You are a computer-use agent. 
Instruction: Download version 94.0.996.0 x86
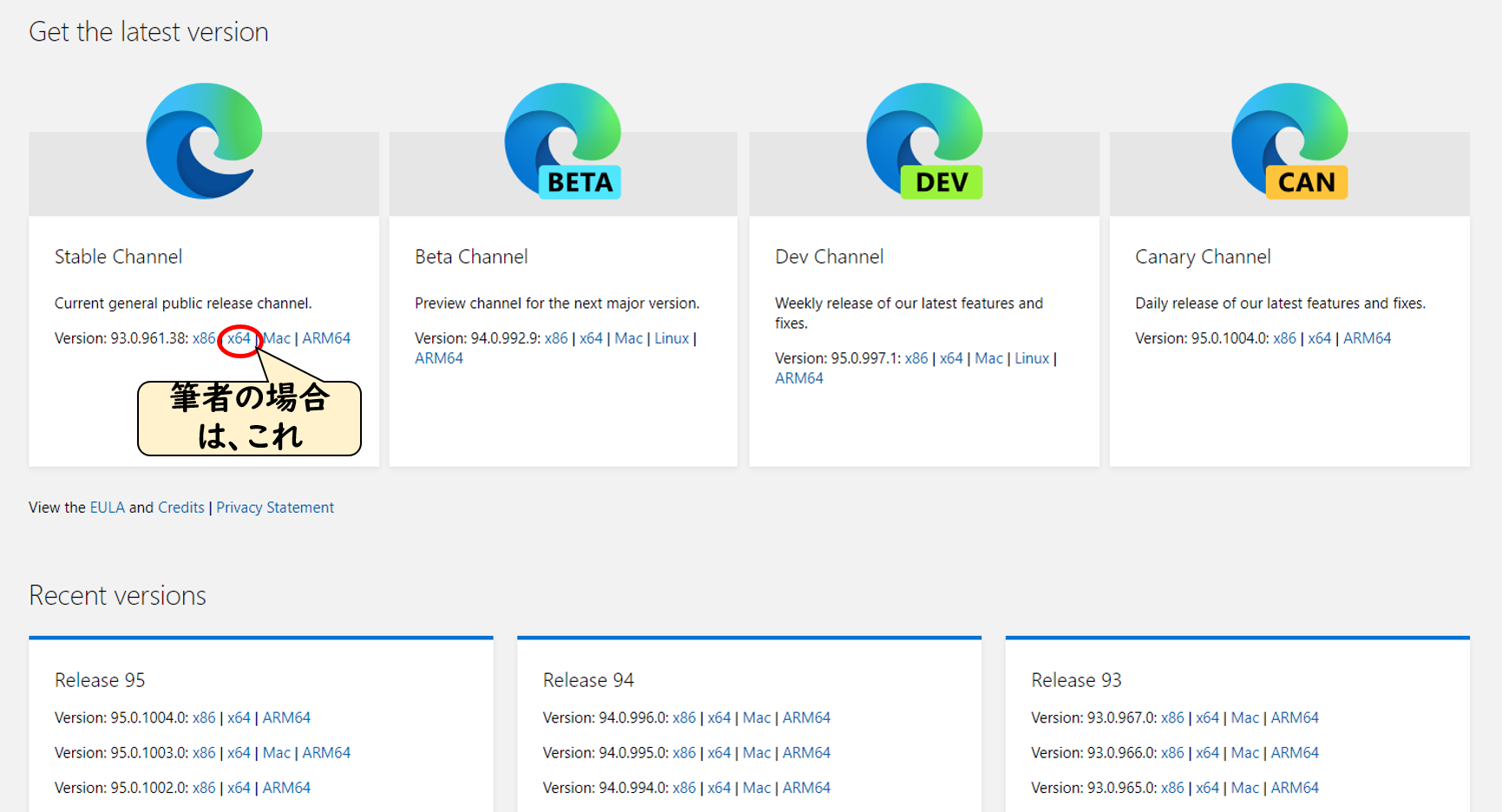(685, 717)
